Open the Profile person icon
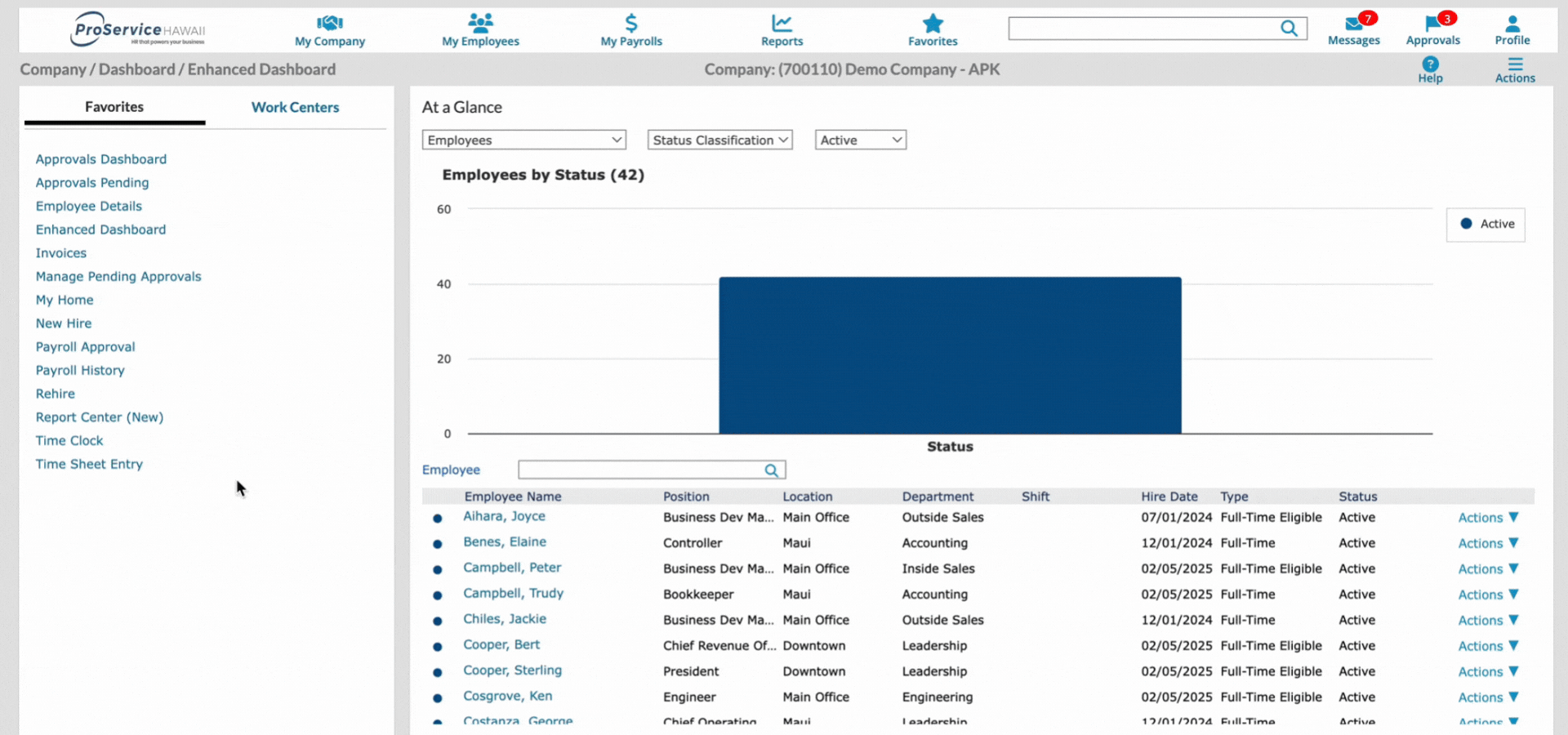The width and height of the screenshot is (1568, 735). [x=1512, y=24]
